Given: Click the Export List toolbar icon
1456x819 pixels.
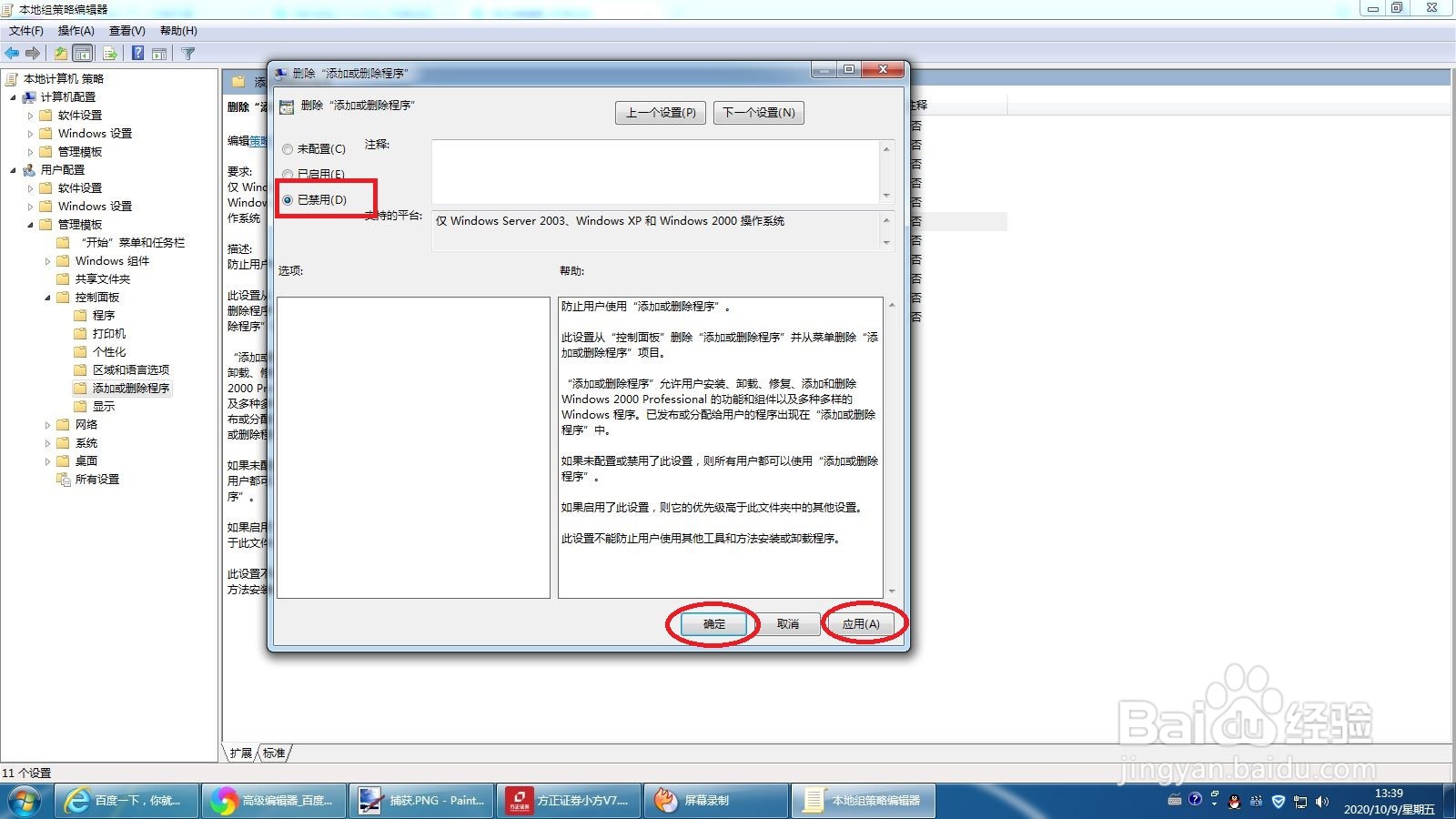Looking at the screenshot, I should [x=109, y=53].
